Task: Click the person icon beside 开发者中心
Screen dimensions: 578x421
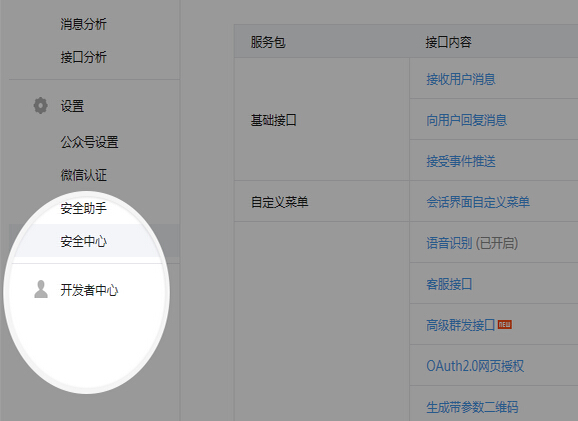Action: pyautogui.click(x=41, y=289)
